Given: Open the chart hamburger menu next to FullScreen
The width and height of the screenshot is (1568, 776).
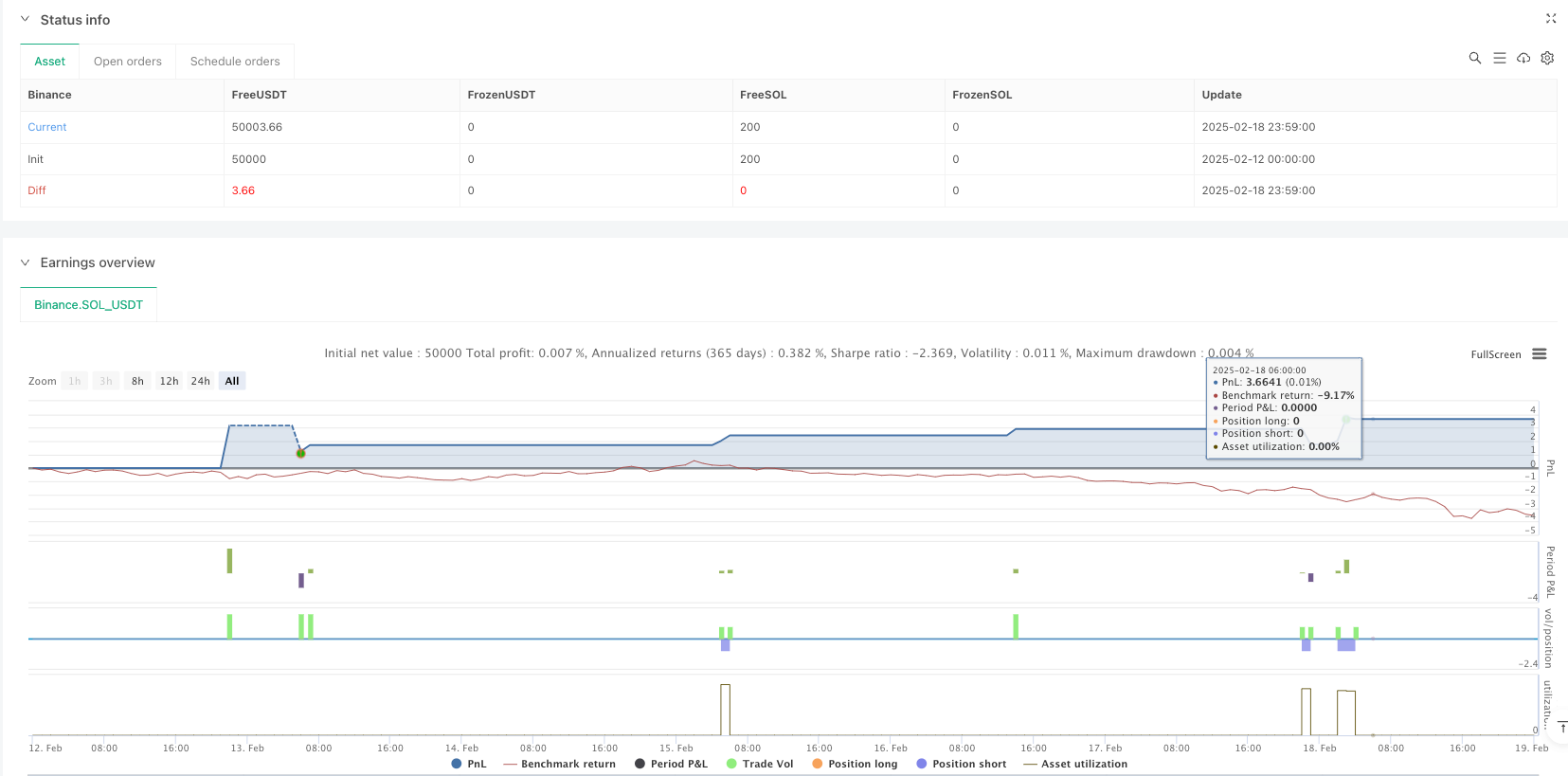Looking at the screenshot, I should pyautogui.click(x=1540, y=354).
